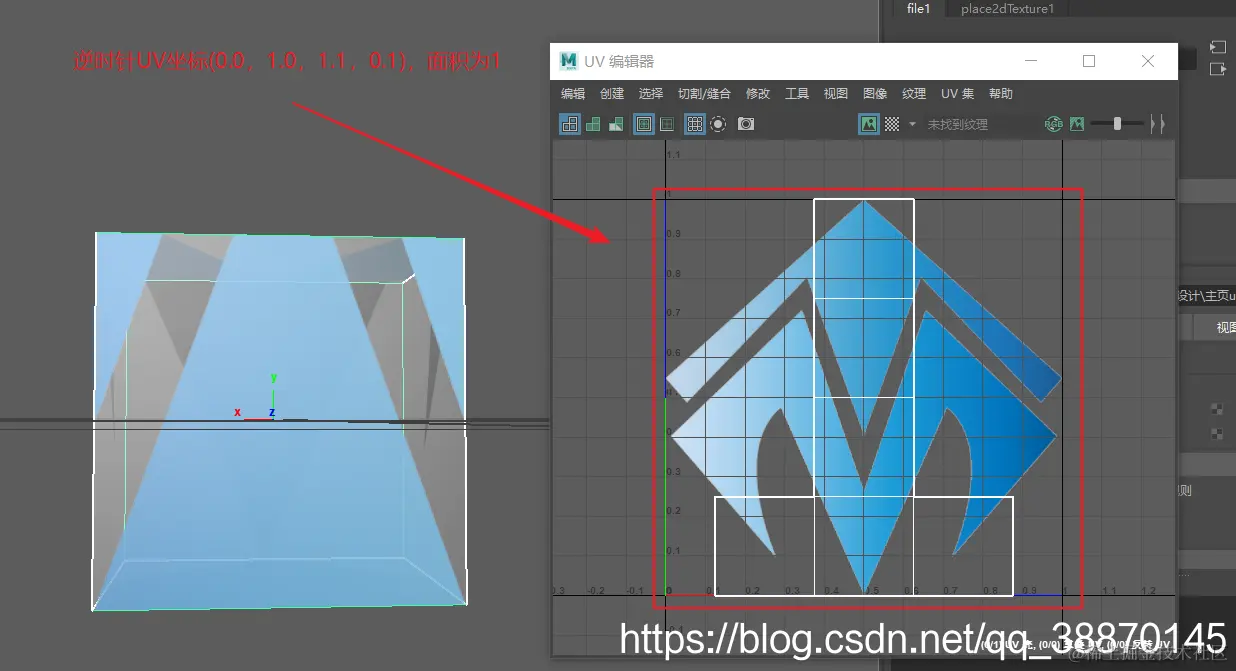Image resolution: width=1236 pixels, height=671 pixels.
Task: Open the 工具 menu
Action: tap(797, 94)
